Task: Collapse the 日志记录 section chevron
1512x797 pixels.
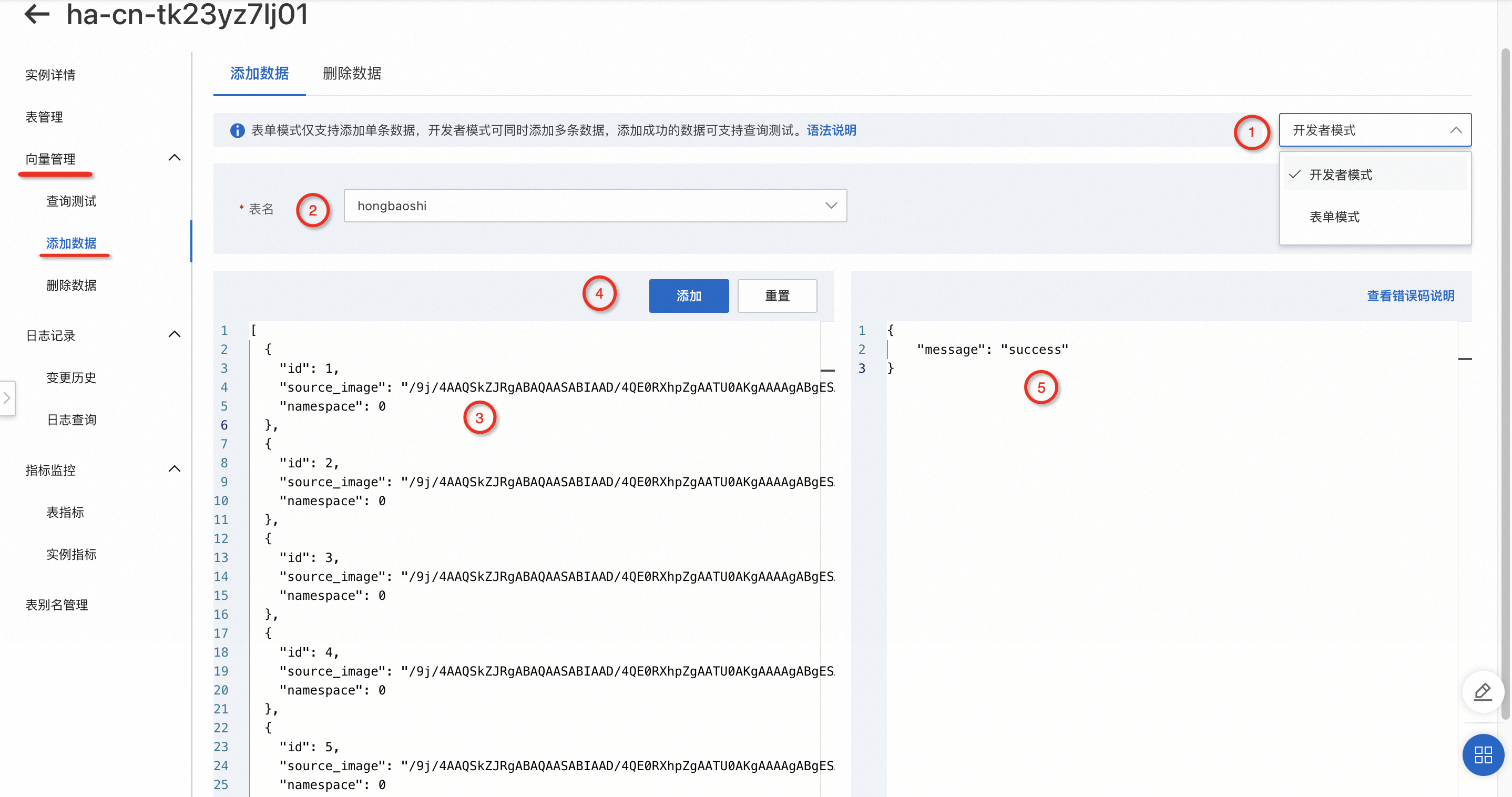Action: pos(175,334)
